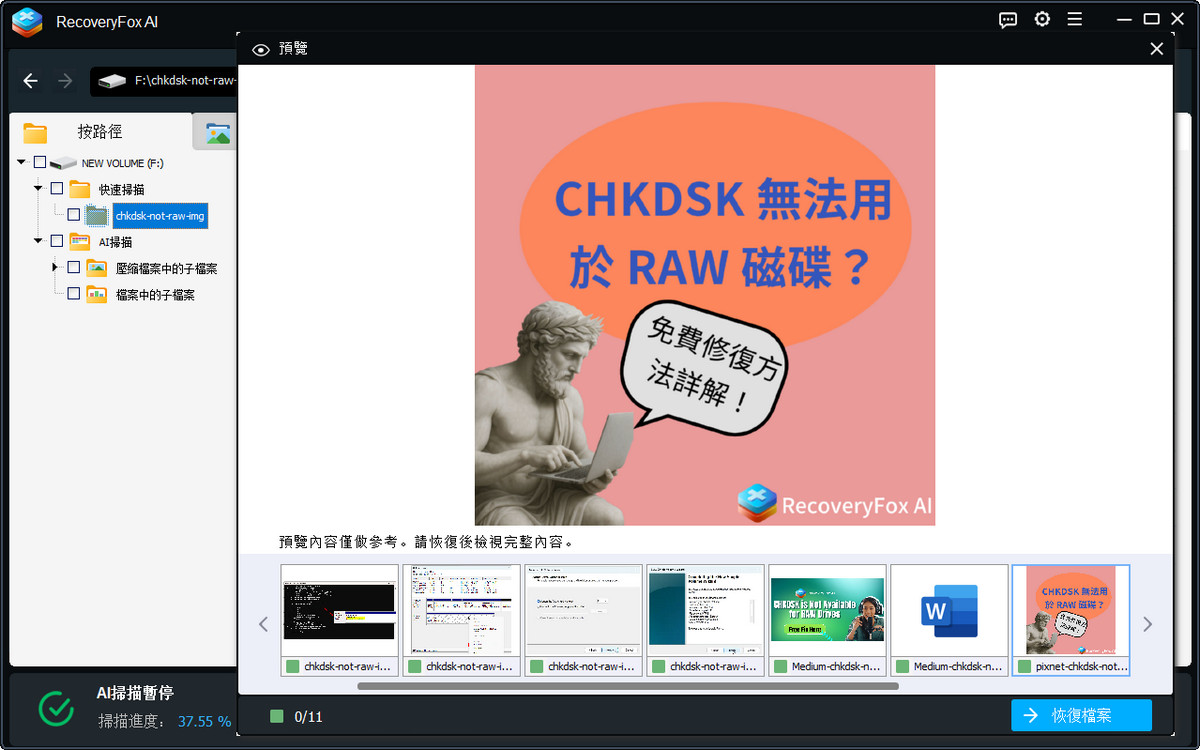The width and height of the screenshot is (1200, 750).
Task: Go back with the left arrow button
Action: pyautogui.click(x=31, y=81)
